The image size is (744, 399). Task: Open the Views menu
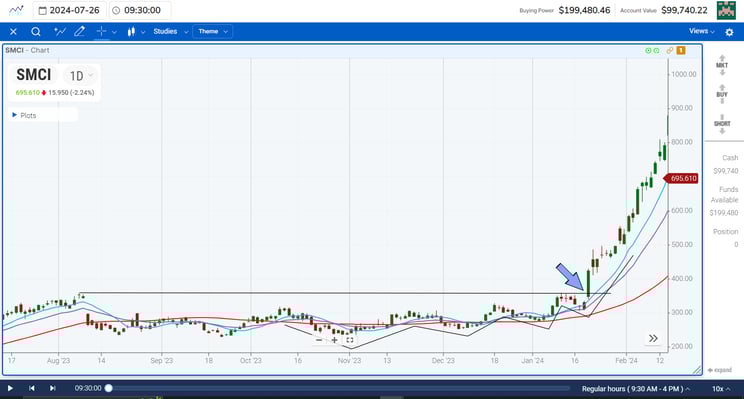tap(702, 31)
